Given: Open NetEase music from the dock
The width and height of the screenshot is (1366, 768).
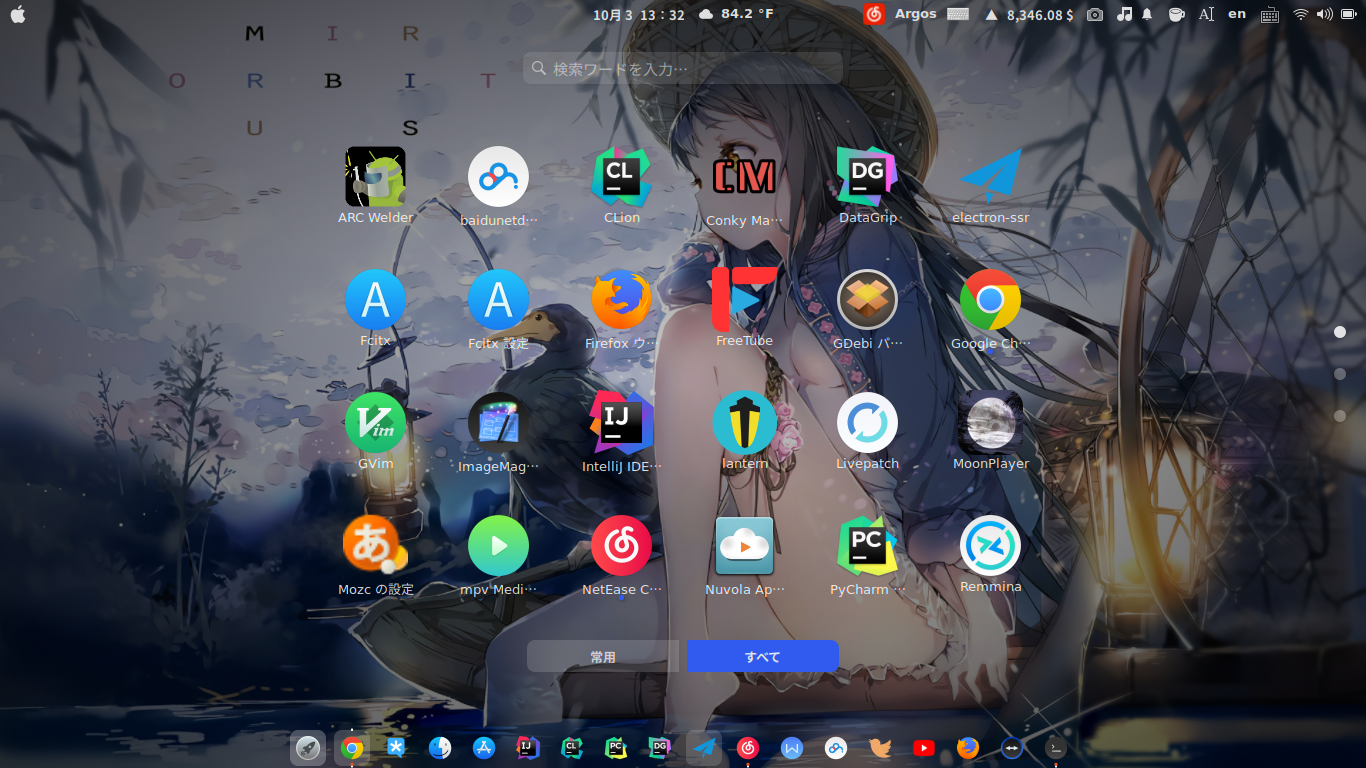Looking at the screenshot, I should pos(748,747).
